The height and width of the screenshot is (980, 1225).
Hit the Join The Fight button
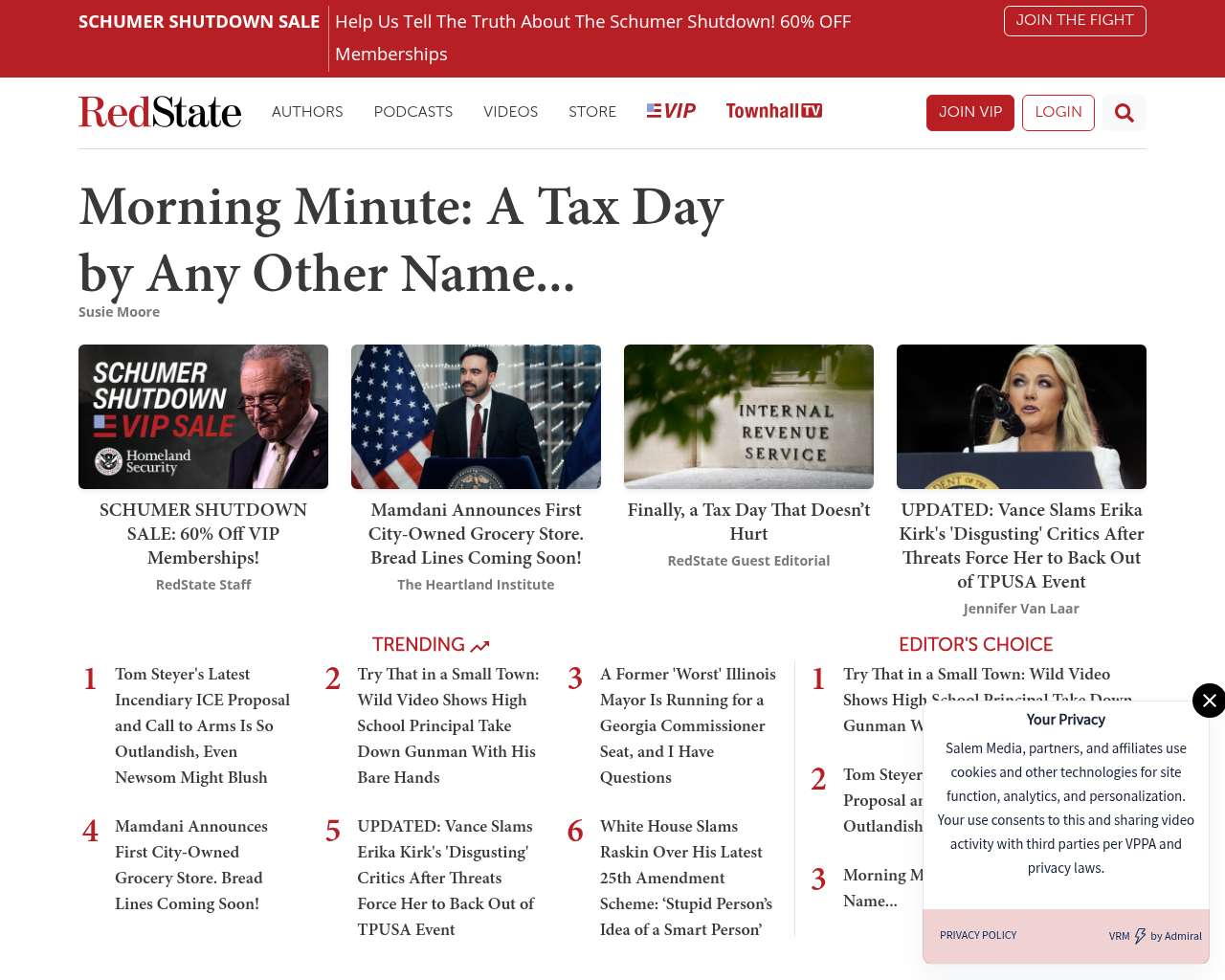[1074, 20]
